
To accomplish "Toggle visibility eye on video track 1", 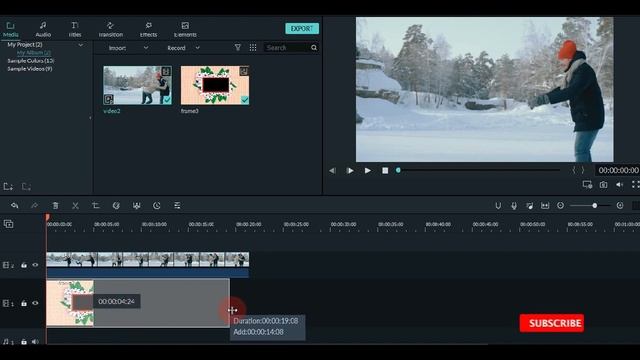I will (36, 303).
